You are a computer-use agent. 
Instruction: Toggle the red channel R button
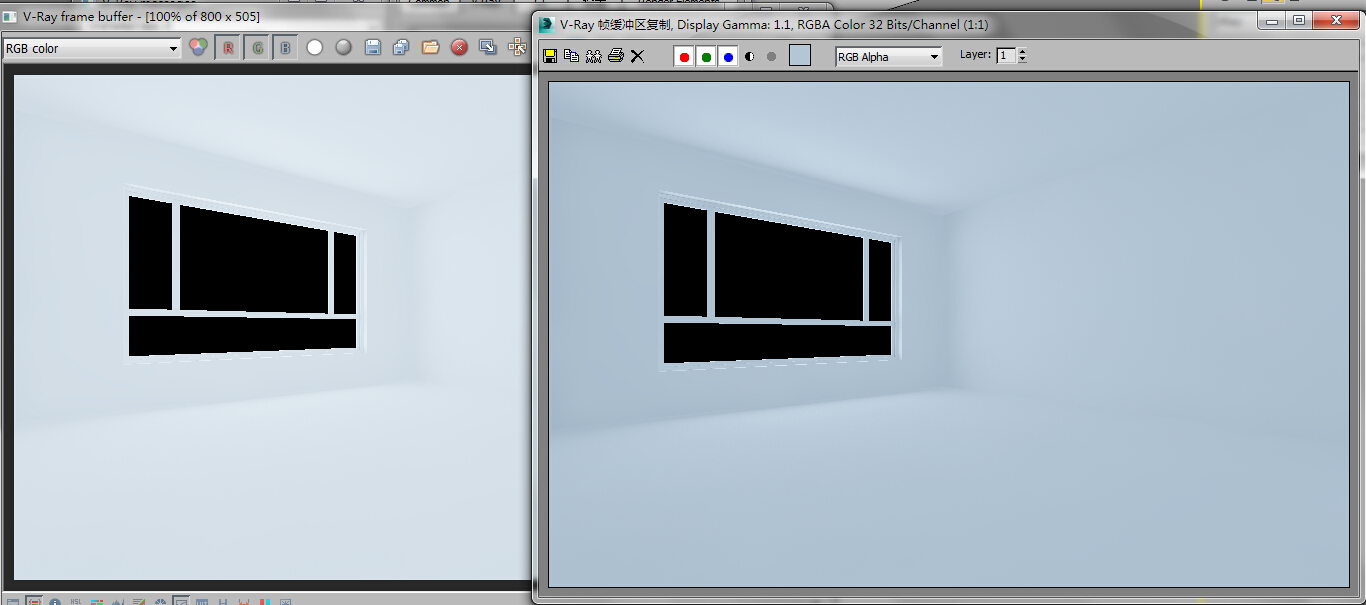click(x=228, y=47)
